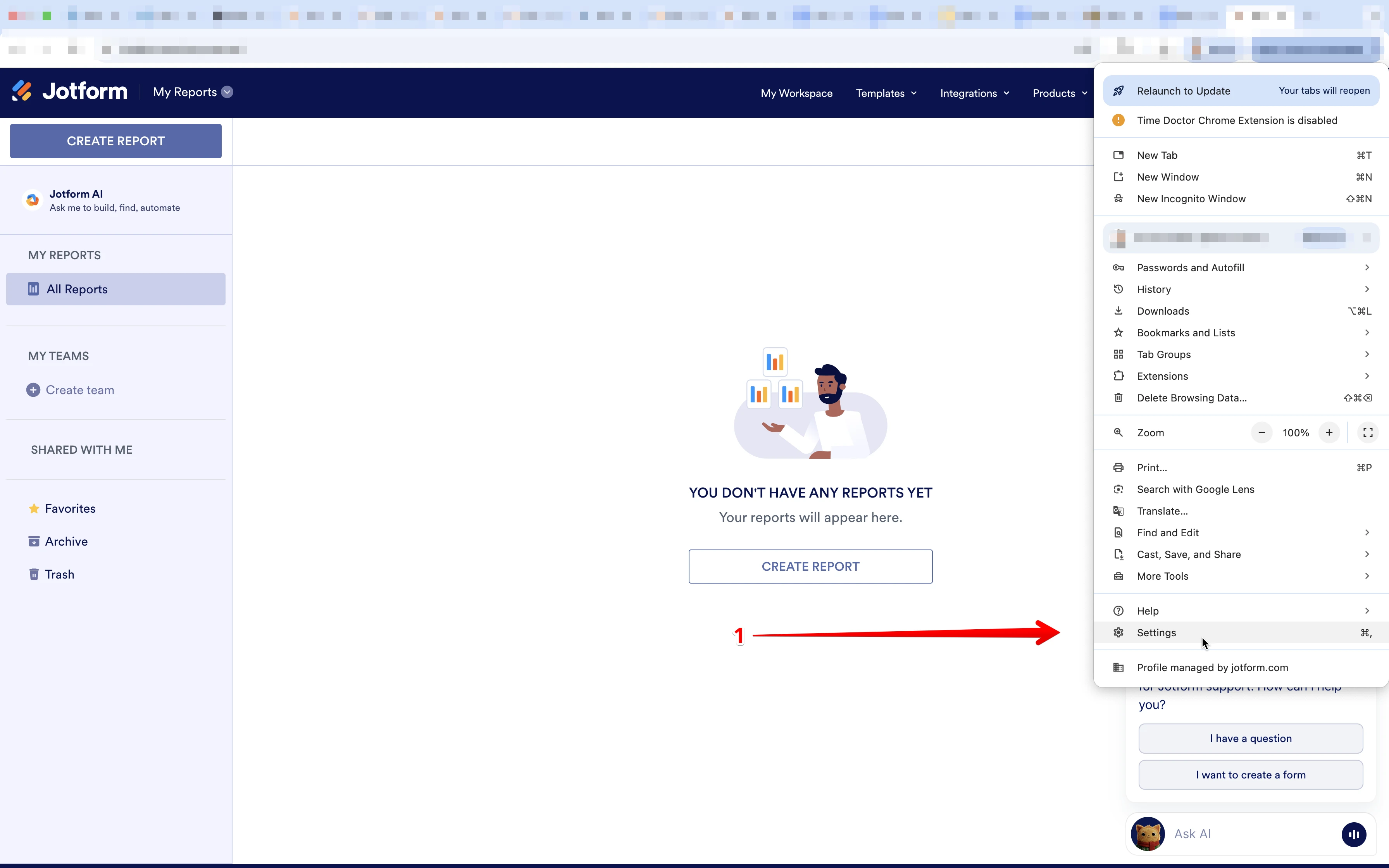Open the Favorites star in the sidebar
The width and height of the screenshot is (1389, 868).
pyautogui.click(x=34, y=508)
